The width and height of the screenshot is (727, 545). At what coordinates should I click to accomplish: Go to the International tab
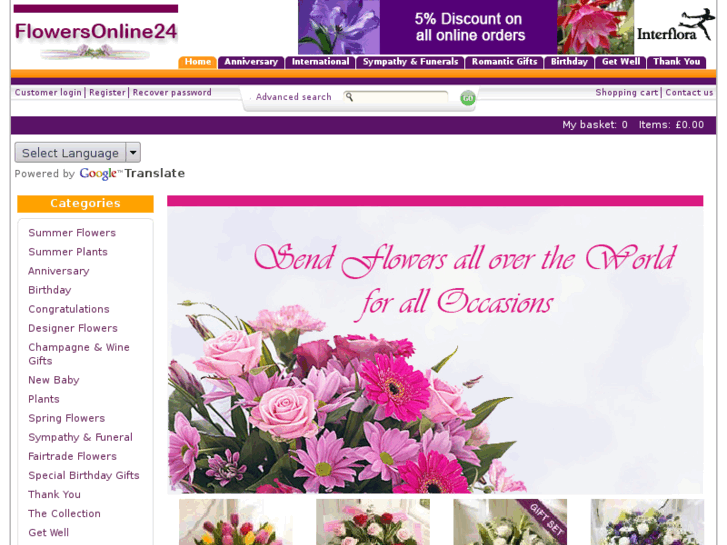click(x=320, y=62)
